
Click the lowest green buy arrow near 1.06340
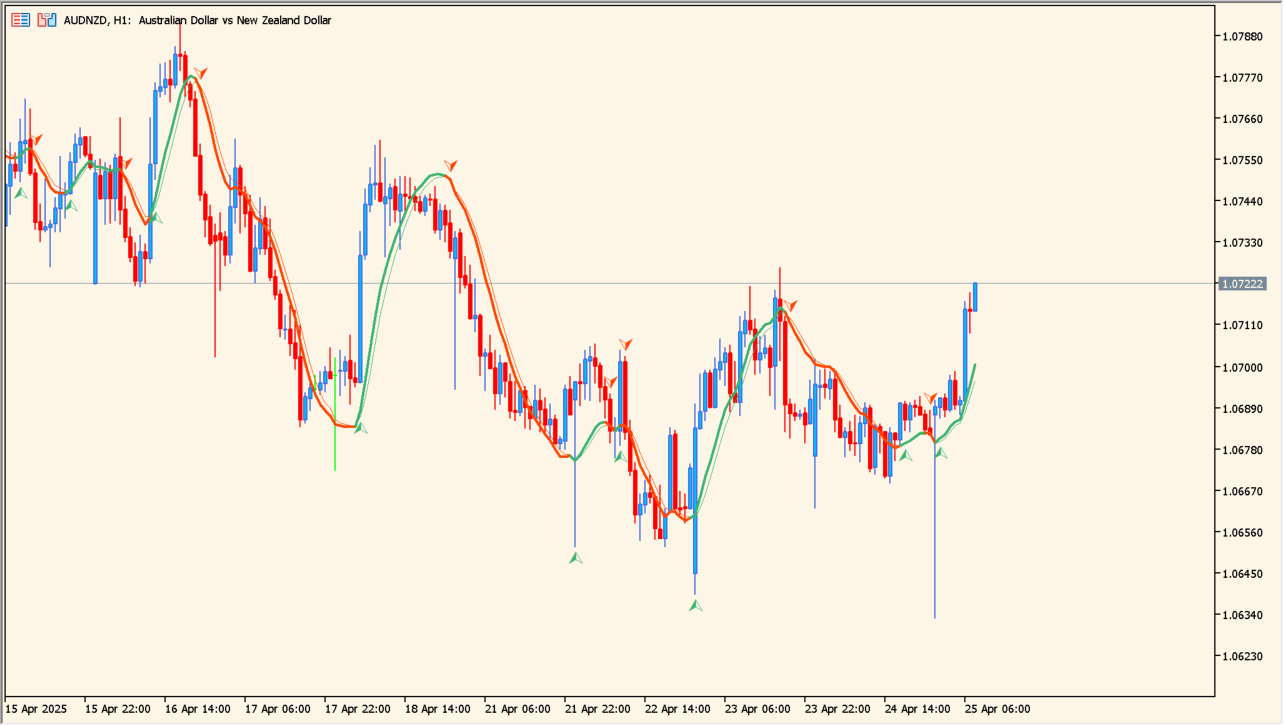[696, 604]
